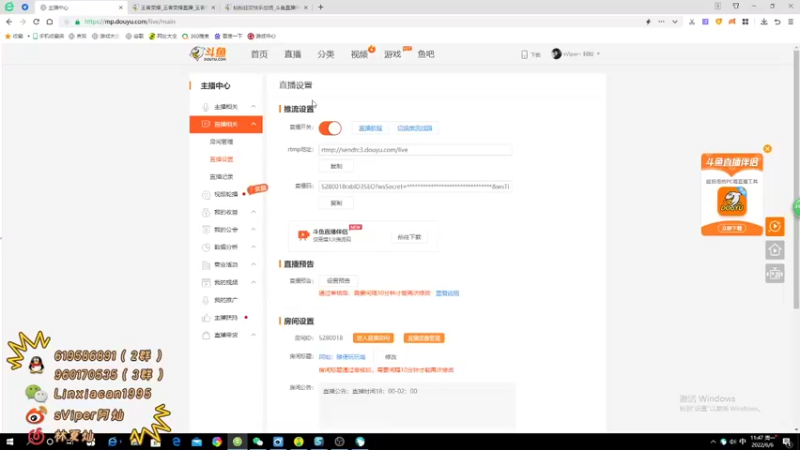Select 直播设置 in the sidebar
The width and height of the screenshot is (800, 450).
[221, 159]
